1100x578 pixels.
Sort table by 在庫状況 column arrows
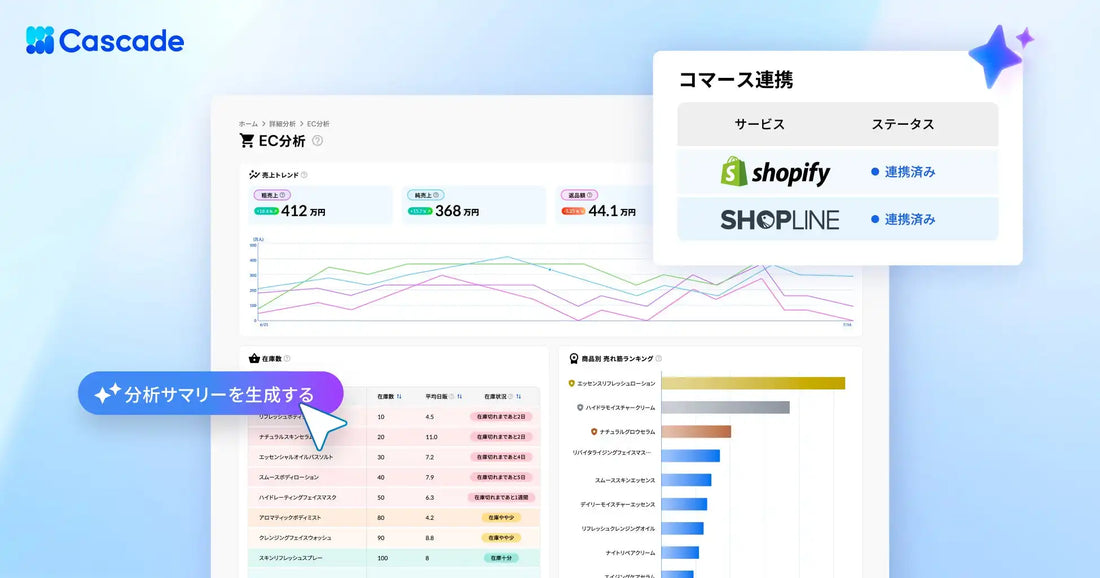click(x=518, y=396)
